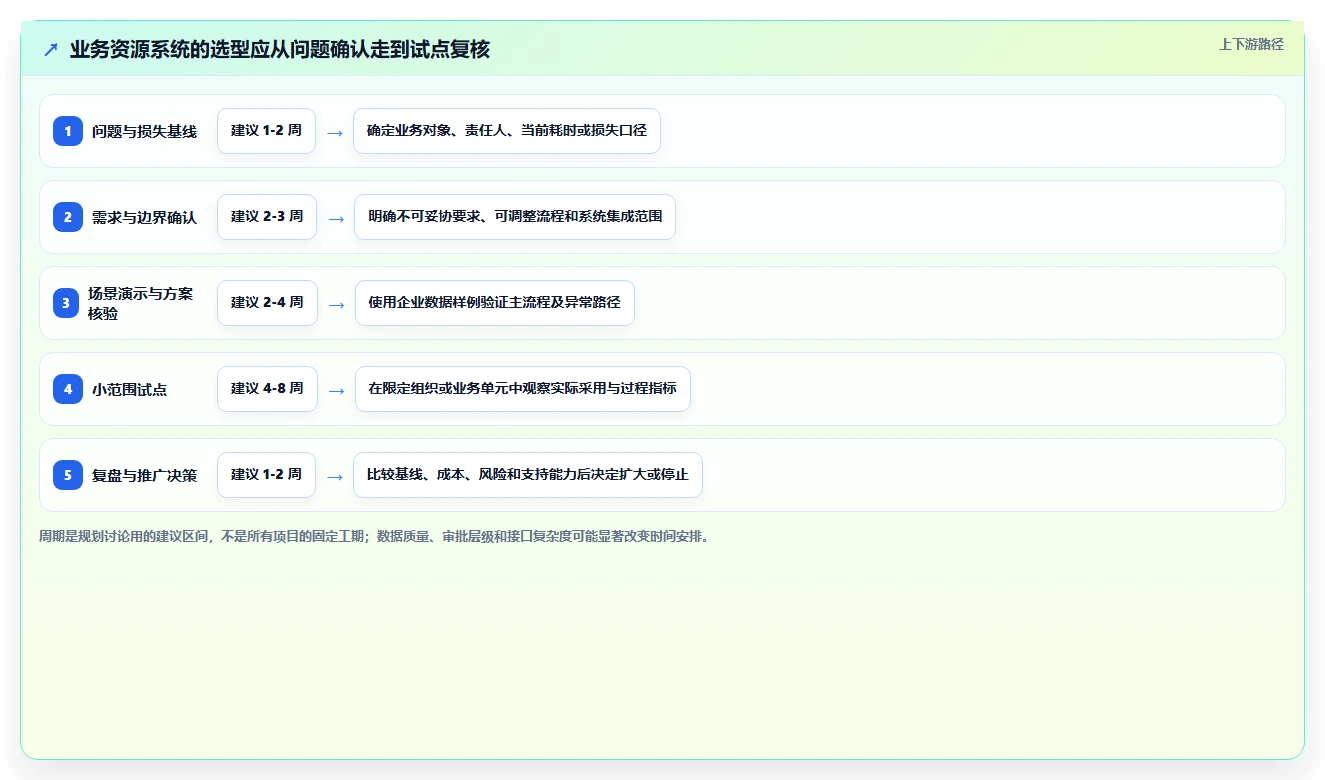
Task: Click 比较基线、成本、风险和支持能力后决定扩大或停止 box
Action: [528, 475]
